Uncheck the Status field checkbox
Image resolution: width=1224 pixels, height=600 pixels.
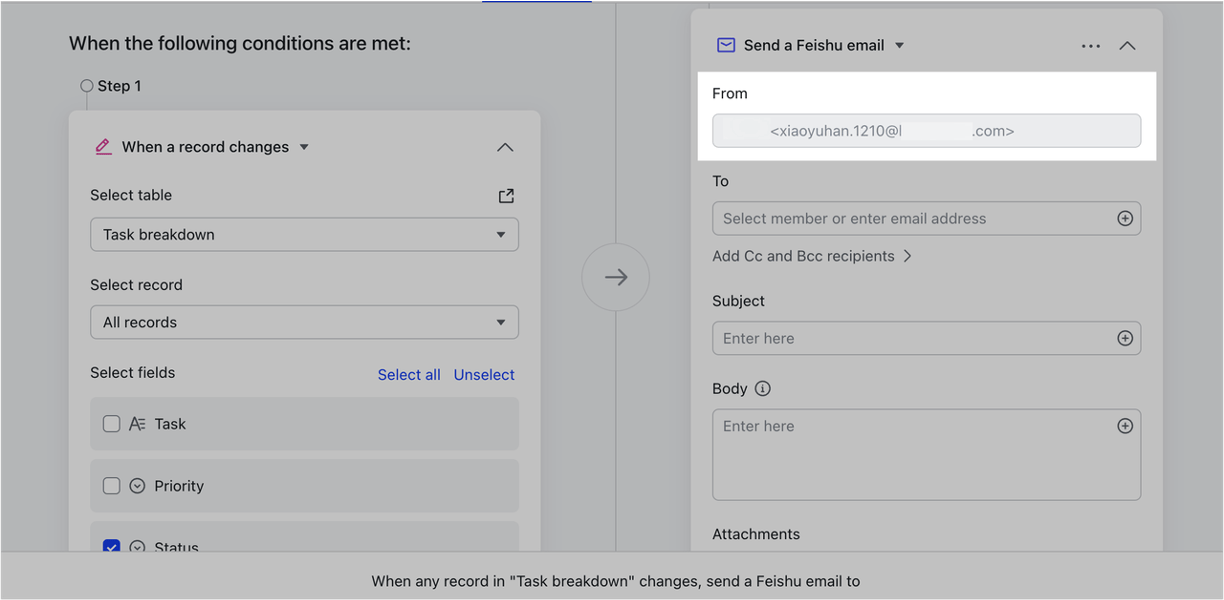pos(111,547)
